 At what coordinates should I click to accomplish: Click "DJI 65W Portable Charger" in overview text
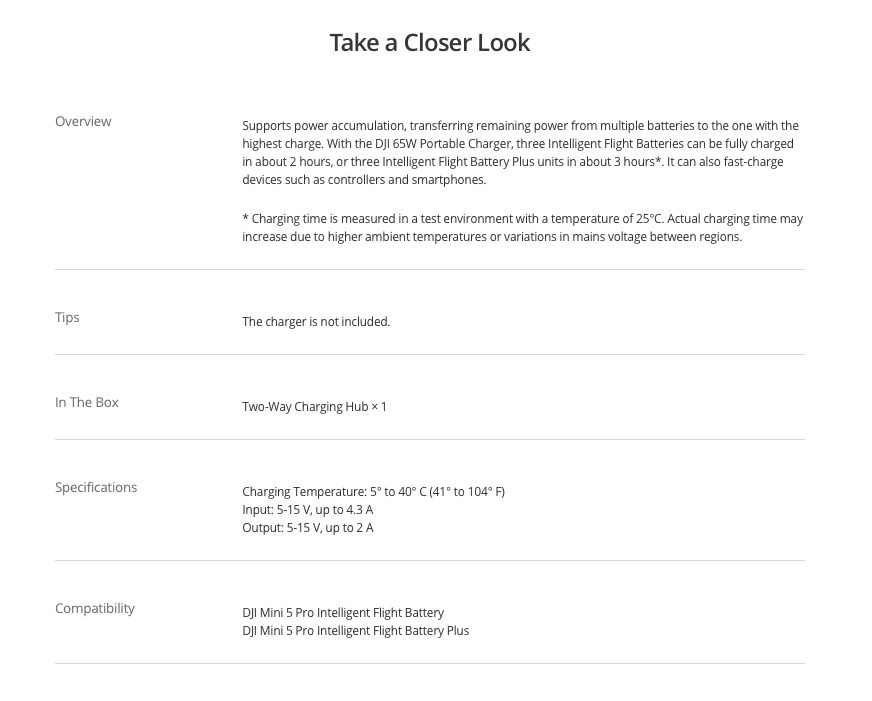[443, 143]
